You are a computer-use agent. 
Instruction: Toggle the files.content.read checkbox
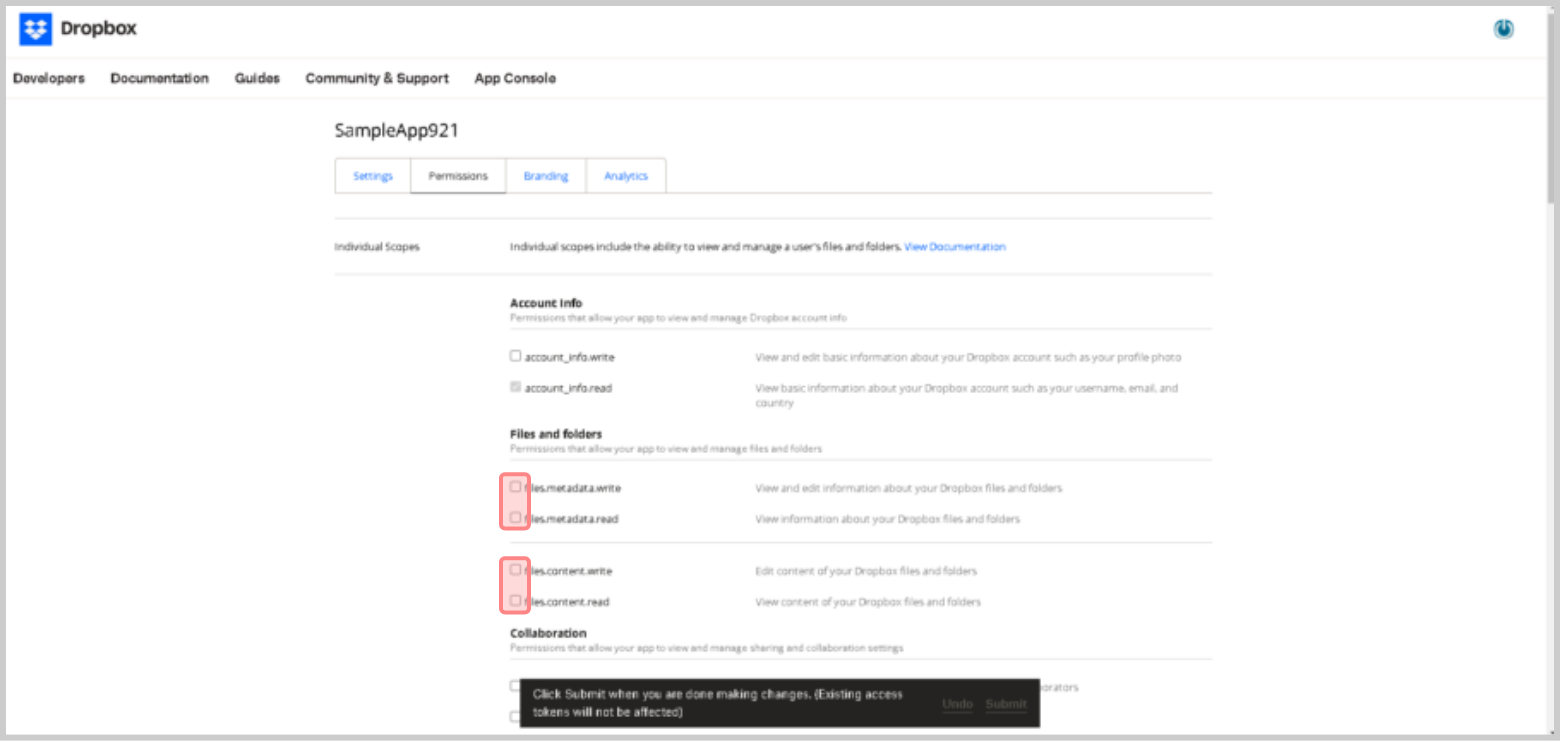pos(515,601)
